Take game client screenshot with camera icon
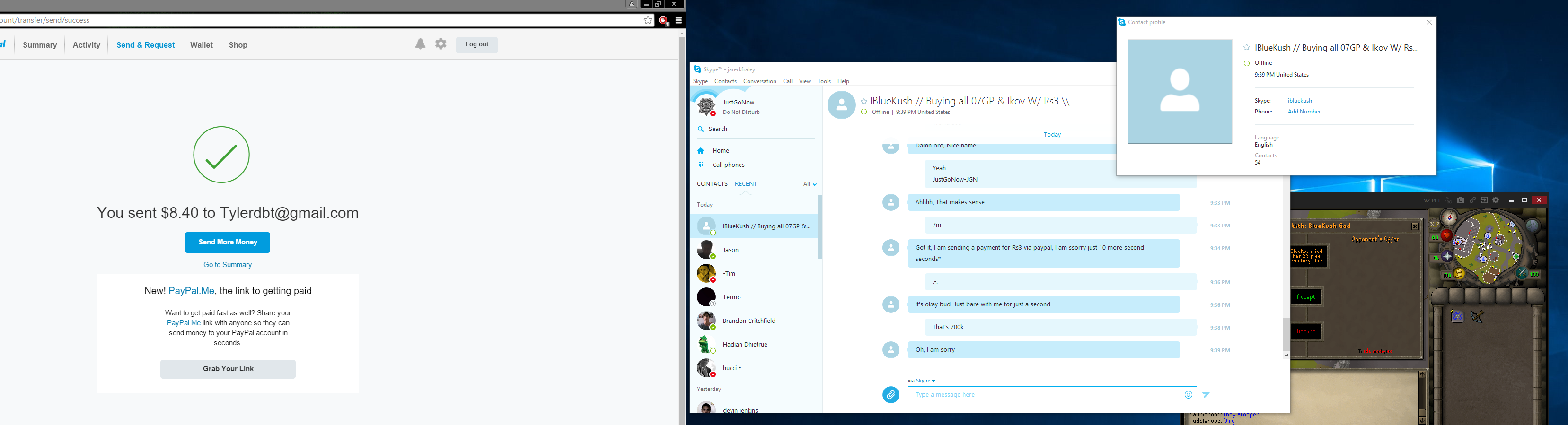The image size is (1568, 425). [1461, 200]
